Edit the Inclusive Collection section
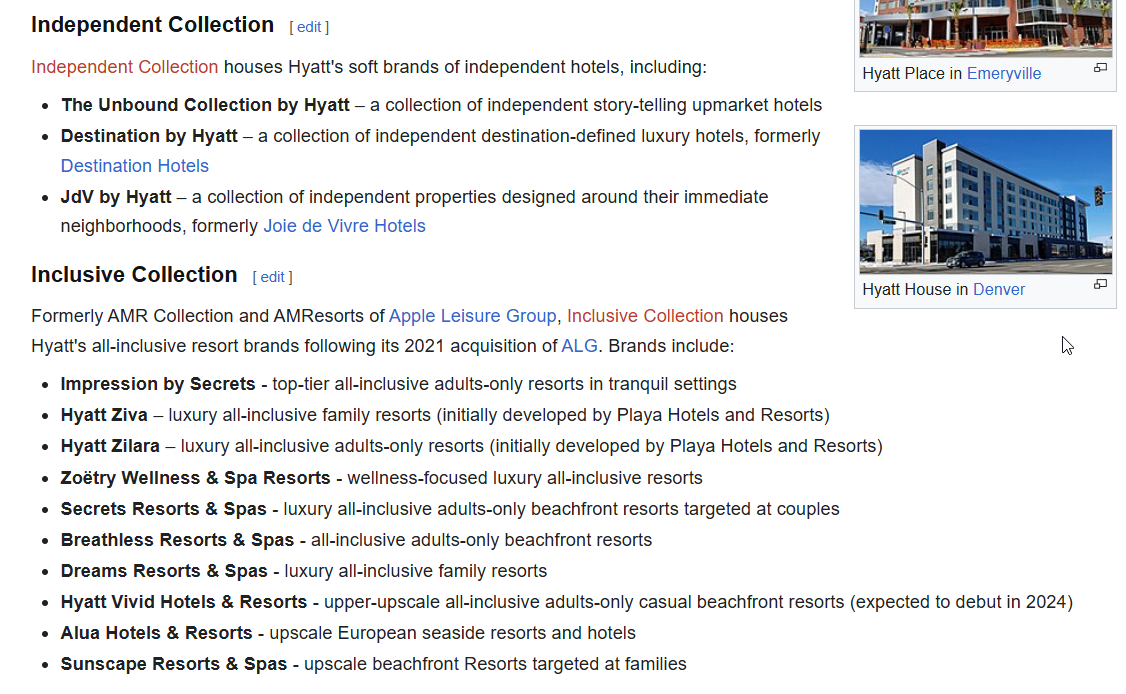The image size is (1126, 694). coord(272,277)
